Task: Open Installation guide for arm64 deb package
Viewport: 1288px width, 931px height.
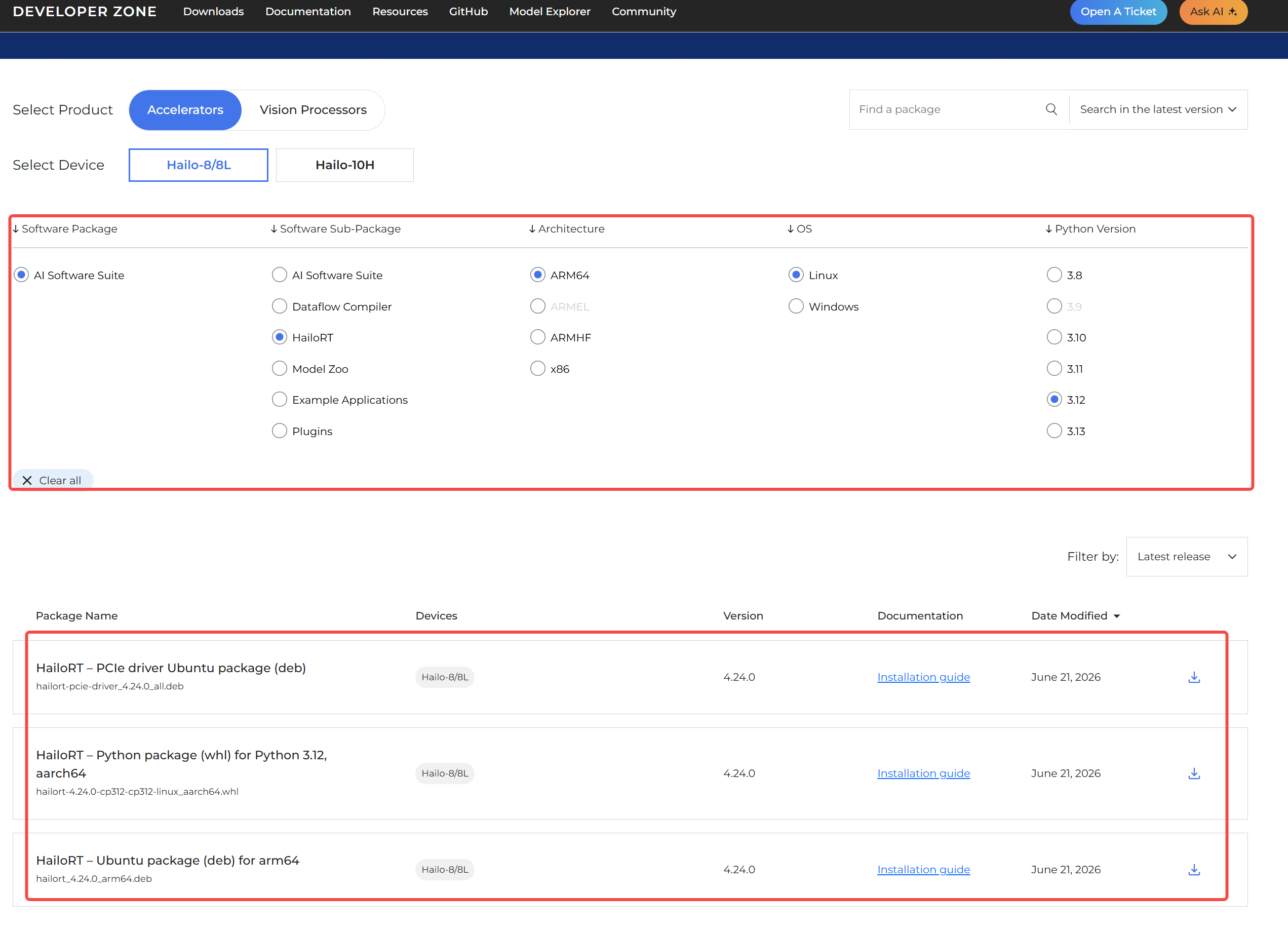Action: point(923,869)
